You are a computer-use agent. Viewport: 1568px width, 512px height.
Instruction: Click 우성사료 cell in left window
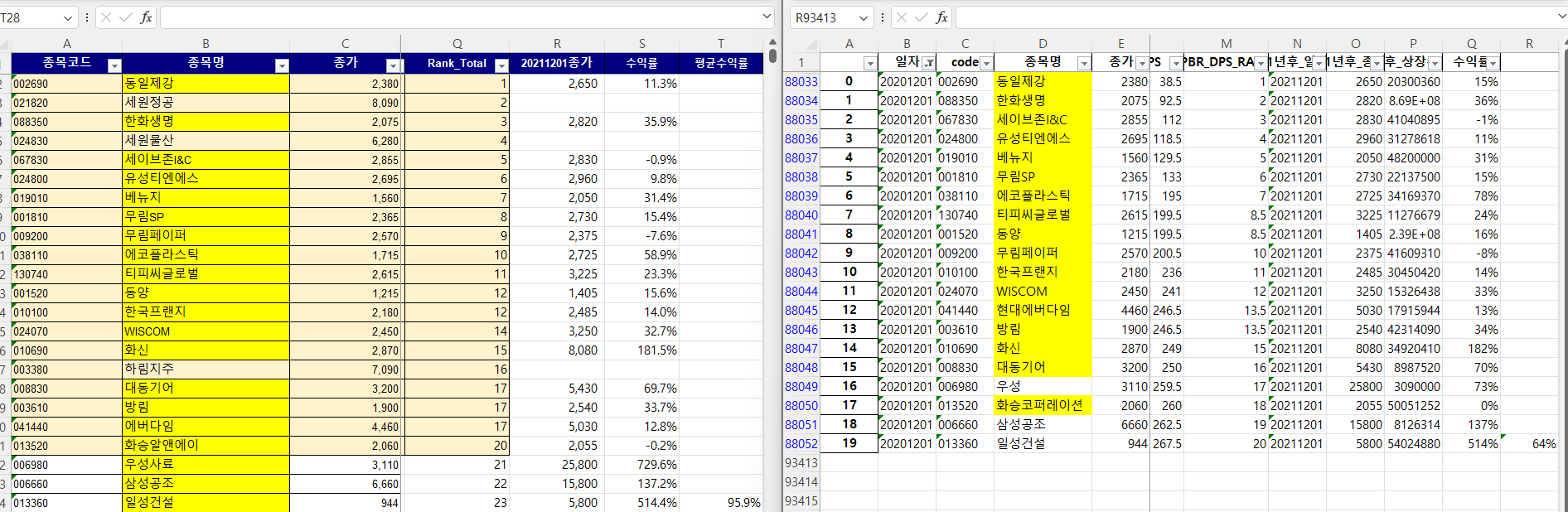pyautogui.click(x=206, y=464)
